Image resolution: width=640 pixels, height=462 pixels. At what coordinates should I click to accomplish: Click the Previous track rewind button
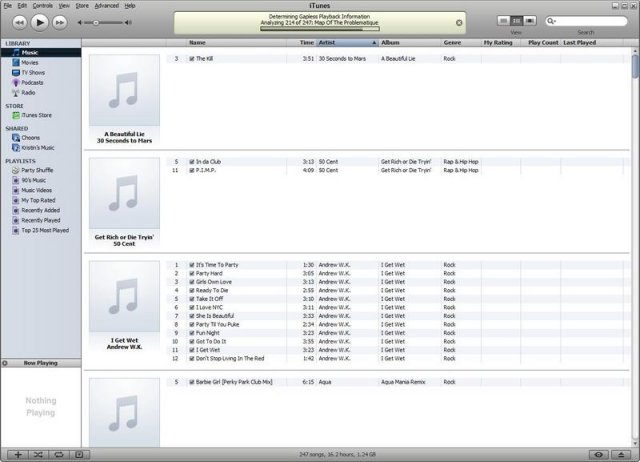19,22
